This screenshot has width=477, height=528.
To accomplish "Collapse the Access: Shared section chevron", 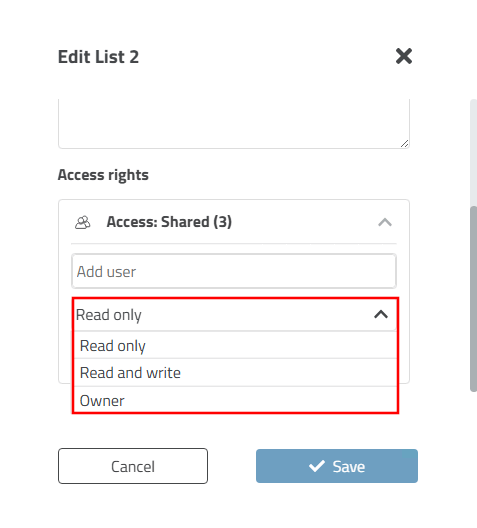I will pos(385,222).
